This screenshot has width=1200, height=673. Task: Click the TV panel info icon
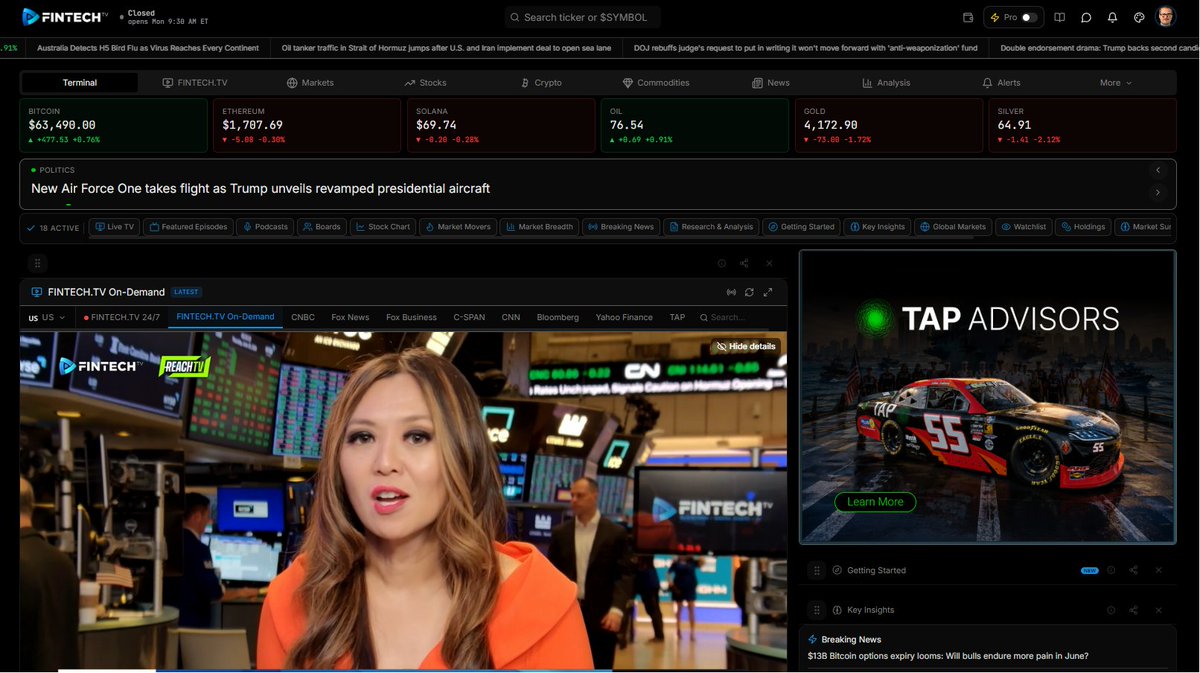coord(721,264)
